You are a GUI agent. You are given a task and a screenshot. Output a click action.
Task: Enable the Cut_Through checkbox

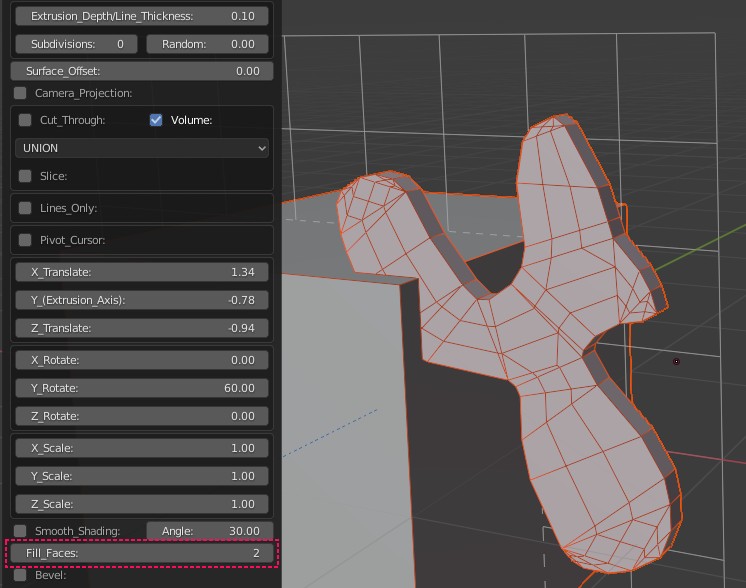[26, 120]
